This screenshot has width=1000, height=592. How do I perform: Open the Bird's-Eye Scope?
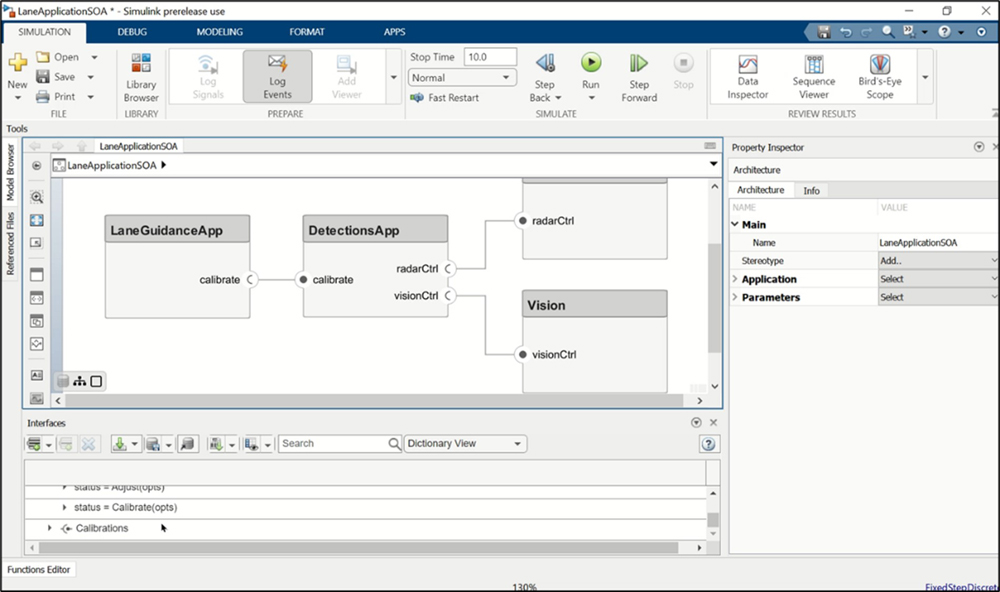[x=879, y=77]
